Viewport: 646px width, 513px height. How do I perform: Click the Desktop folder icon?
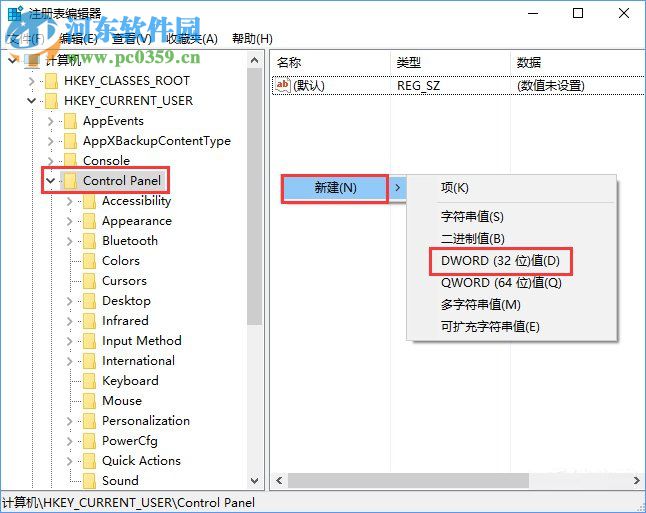pos(89,301)
